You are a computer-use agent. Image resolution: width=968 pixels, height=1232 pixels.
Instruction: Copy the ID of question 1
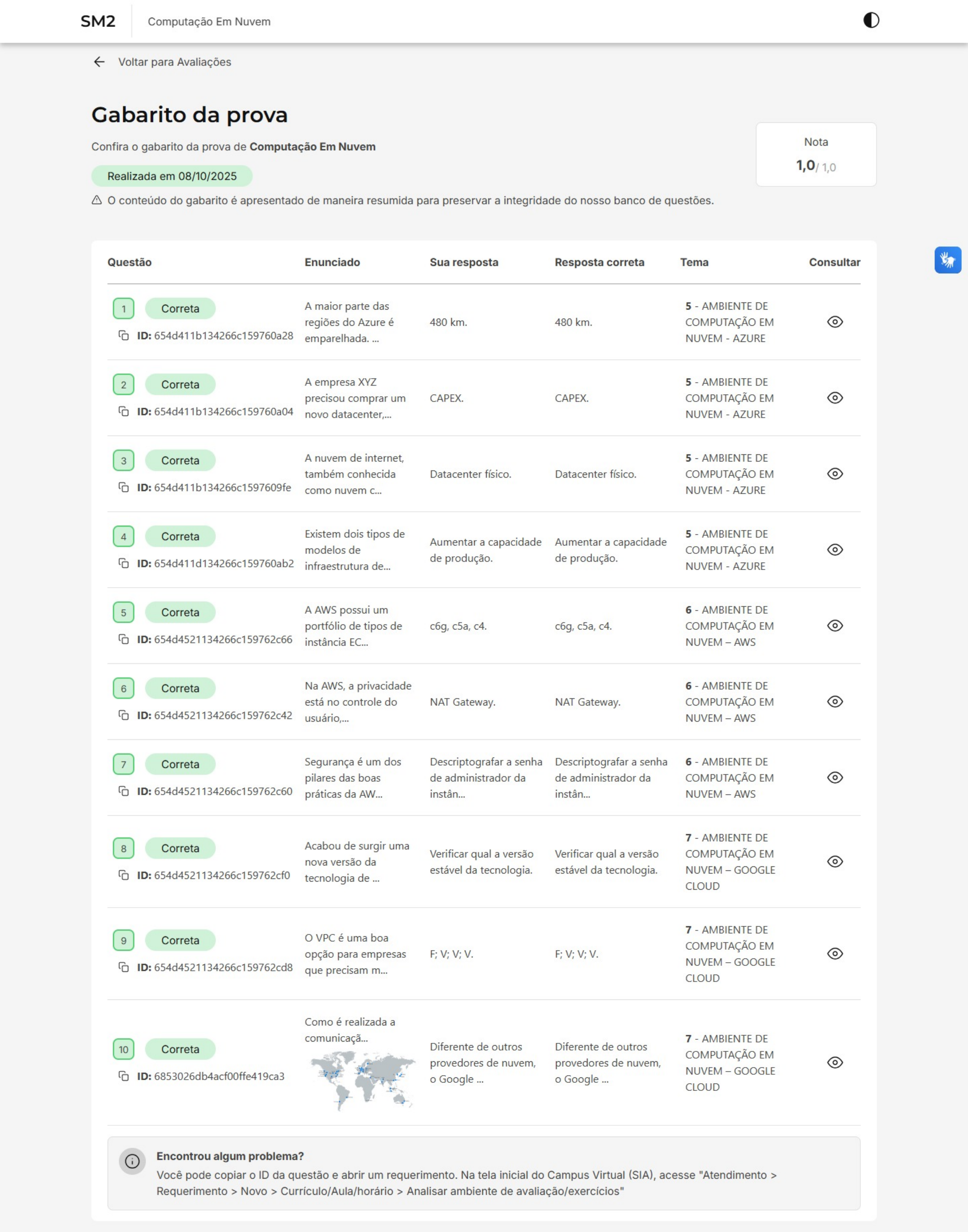pyautogui.click(x=124, y=336)
